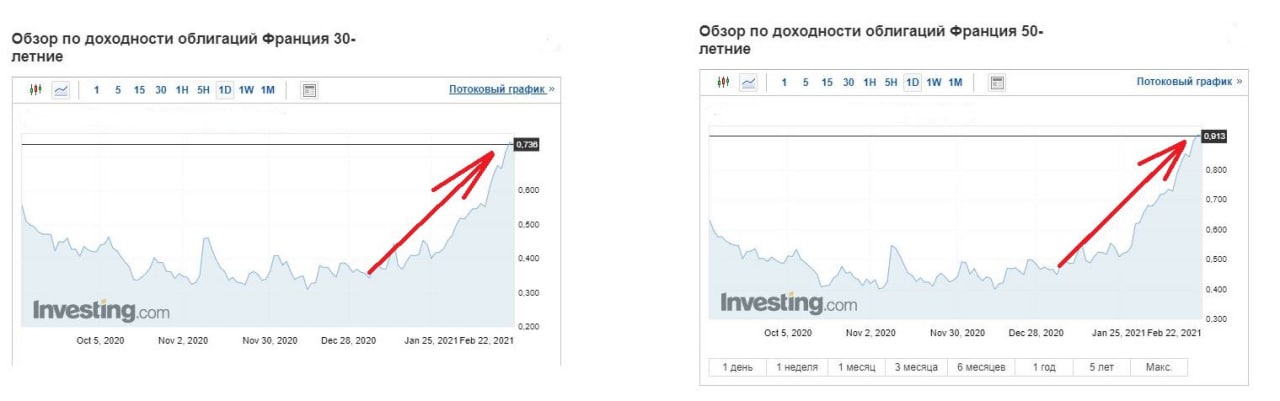The image size is (1280, 401).
Task: Select area chart icon on the 30-year chart
Action: (62, 90)
